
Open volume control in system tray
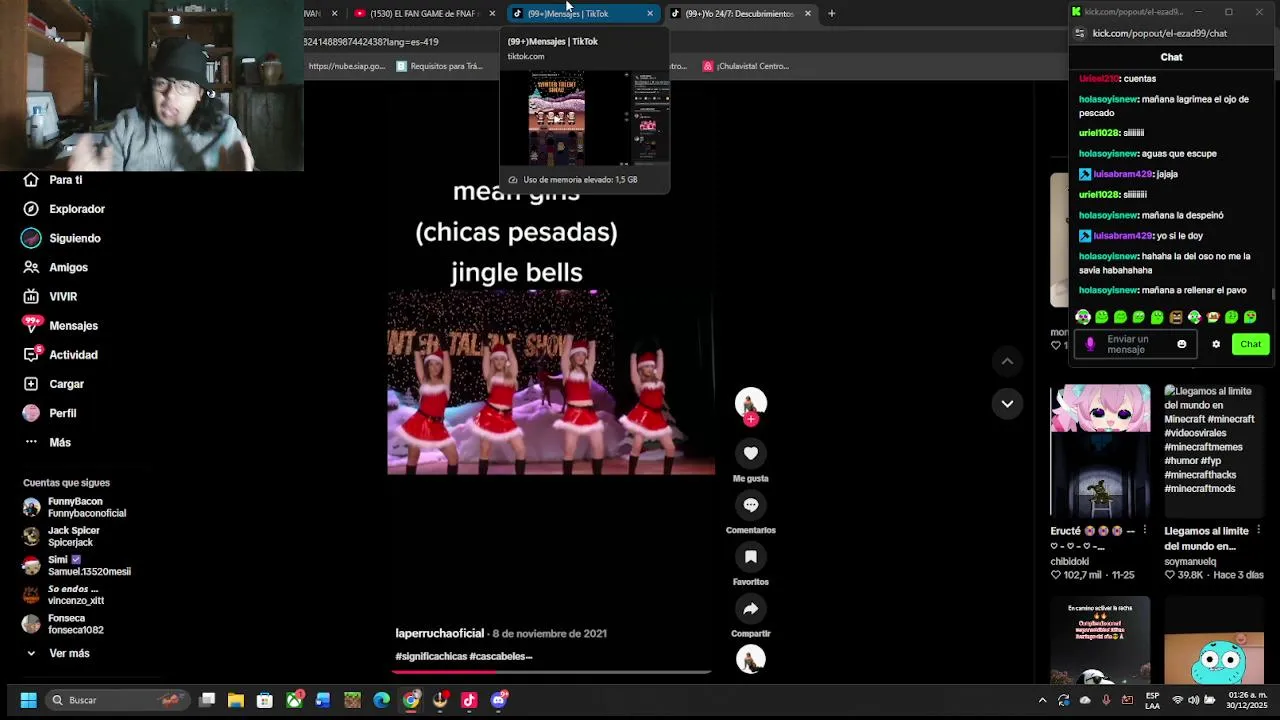1196,700
